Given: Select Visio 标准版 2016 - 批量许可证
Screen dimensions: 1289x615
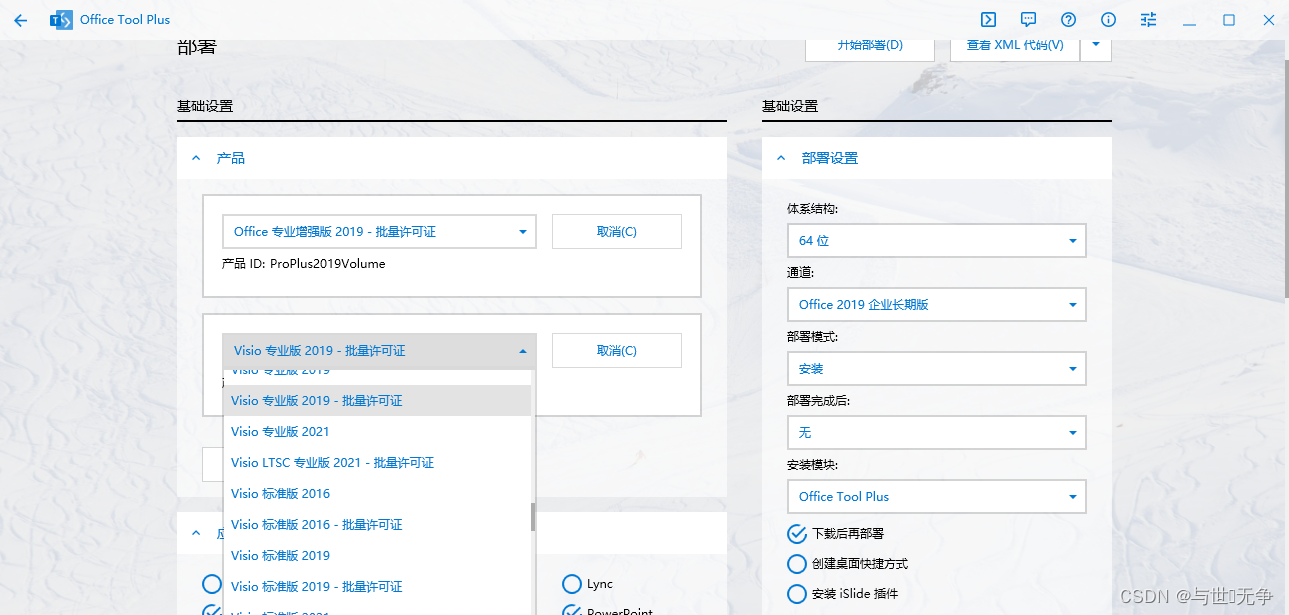Looking at the screenshot, I should (x=377, y=524).
